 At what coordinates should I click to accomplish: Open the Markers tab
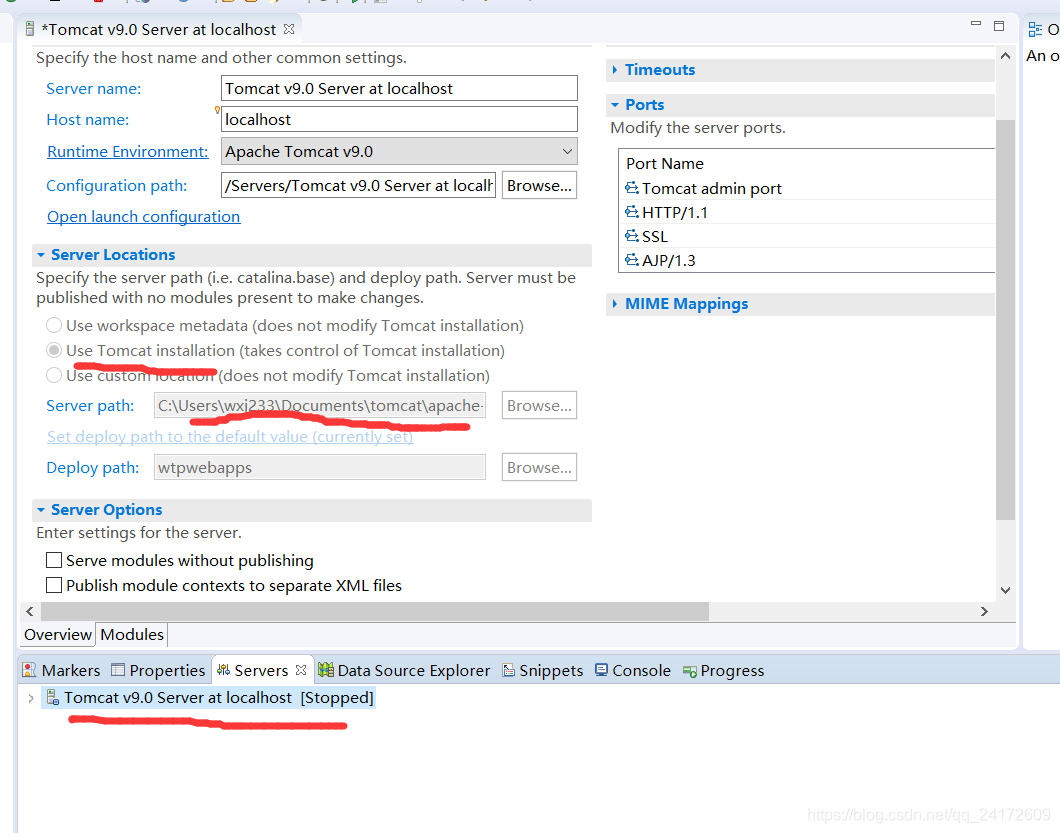pos(62,670)
